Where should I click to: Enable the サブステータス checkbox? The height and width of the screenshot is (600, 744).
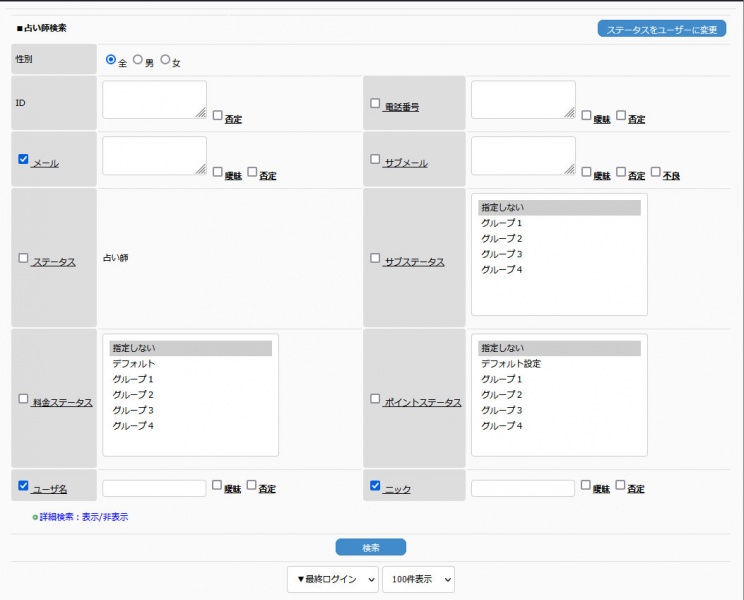tap(375, 258)
